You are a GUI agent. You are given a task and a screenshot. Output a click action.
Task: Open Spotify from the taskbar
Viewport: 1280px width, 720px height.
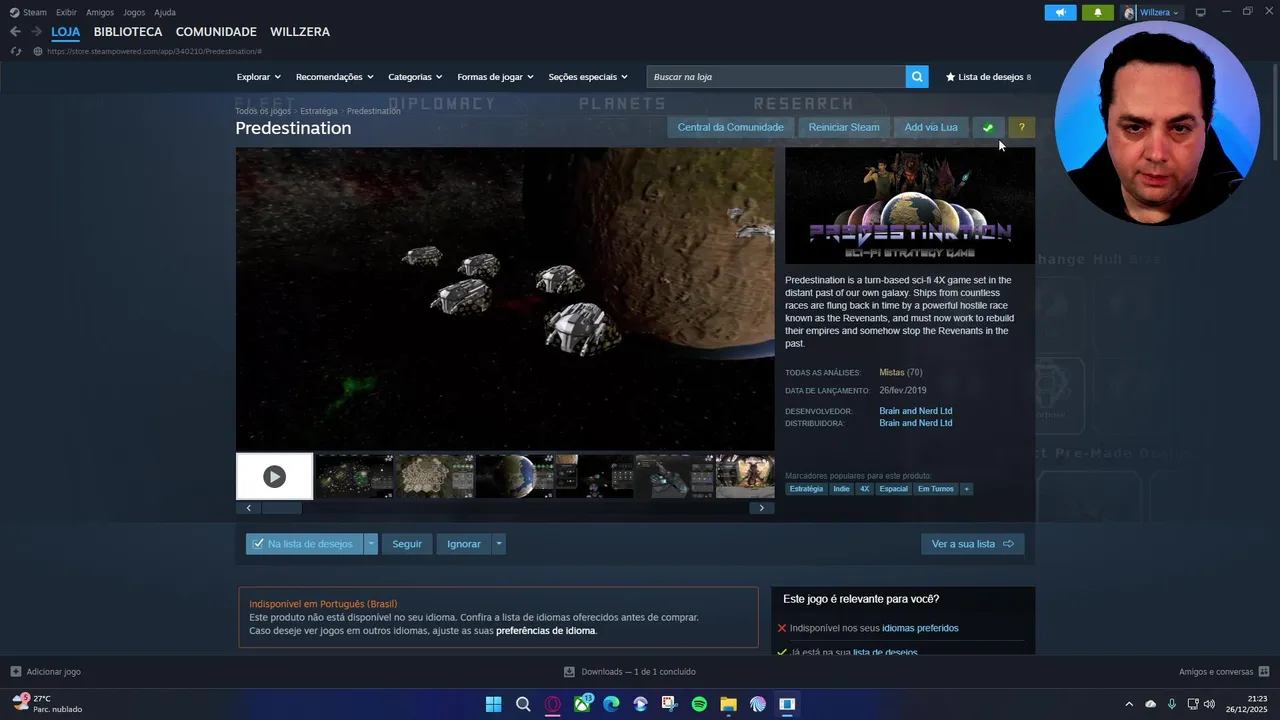(699, 704)
